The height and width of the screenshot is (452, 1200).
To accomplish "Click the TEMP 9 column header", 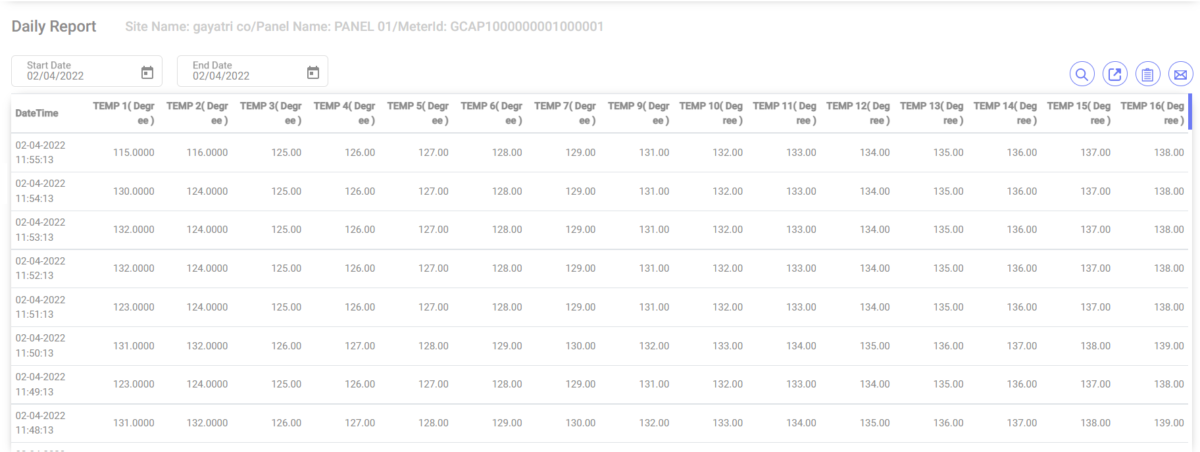I will 640,113.
